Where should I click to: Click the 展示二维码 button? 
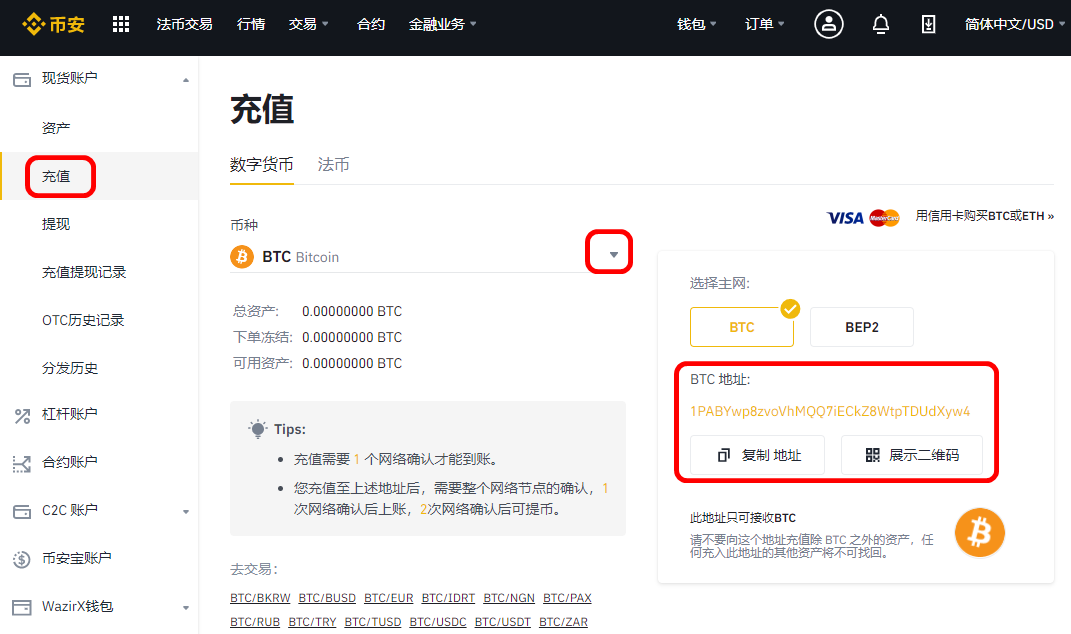(912, 455)
